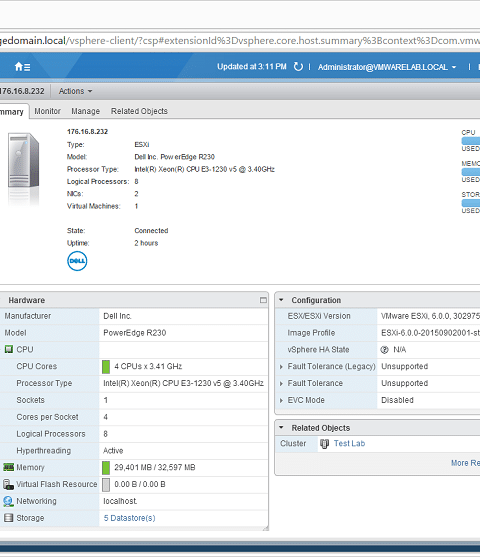
Task: Switch to the Related Objects tab
Action: click(139, 111)
